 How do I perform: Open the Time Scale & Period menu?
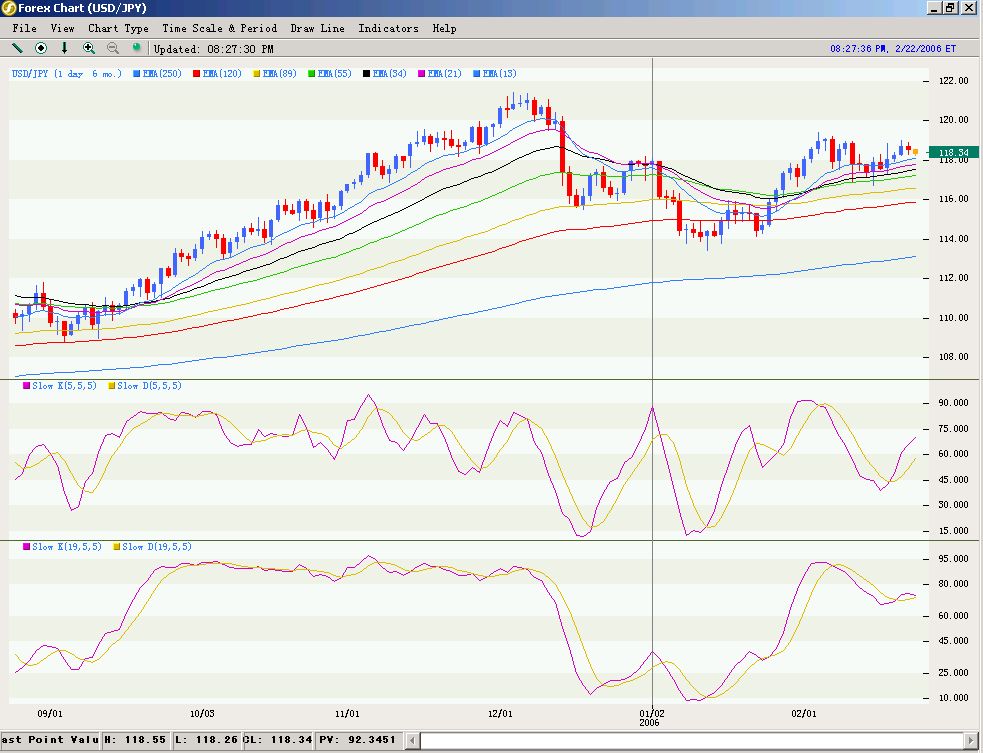point(219,28)
